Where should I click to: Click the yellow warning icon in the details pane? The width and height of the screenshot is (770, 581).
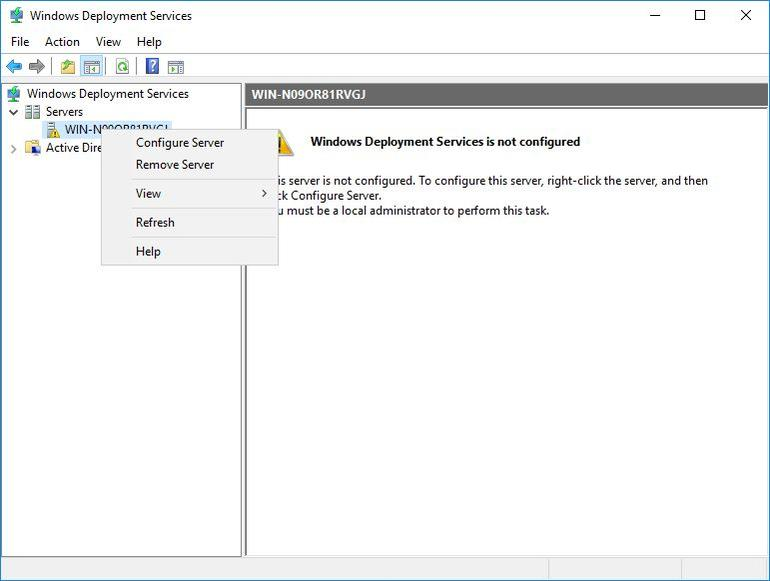[x=284, y=143]
